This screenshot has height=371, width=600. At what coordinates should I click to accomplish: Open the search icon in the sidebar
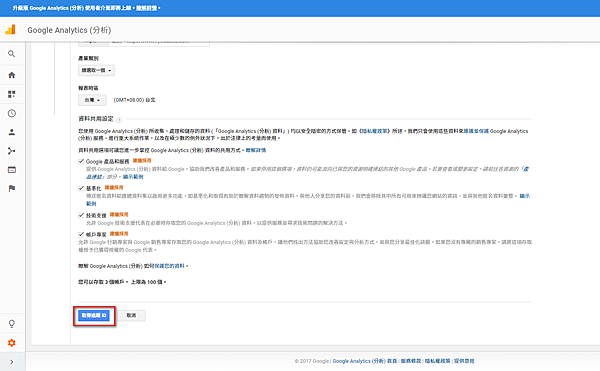(11, 54)
